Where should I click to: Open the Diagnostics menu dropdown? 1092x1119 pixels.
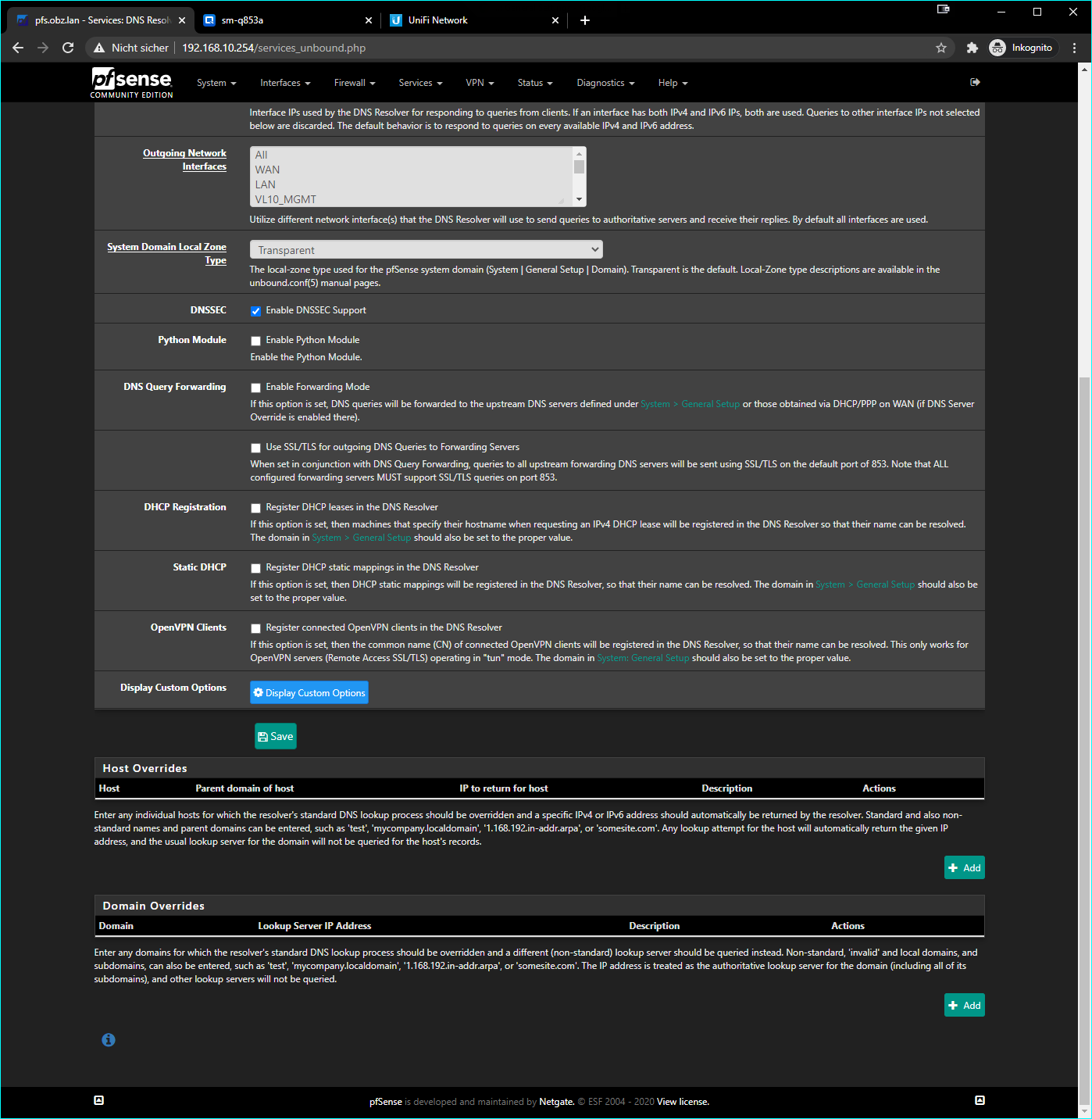coord(605,83)
